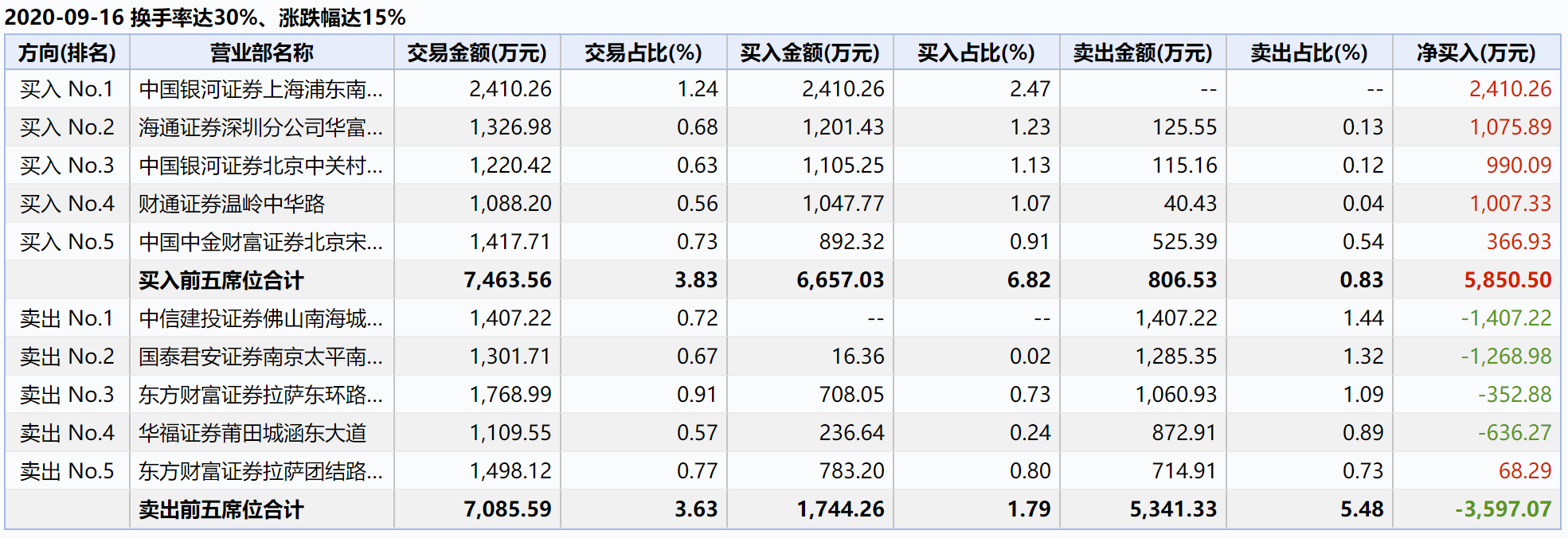Click total net buy 5,850.50
1568x538 pixels.
(x=1508, y=280)
